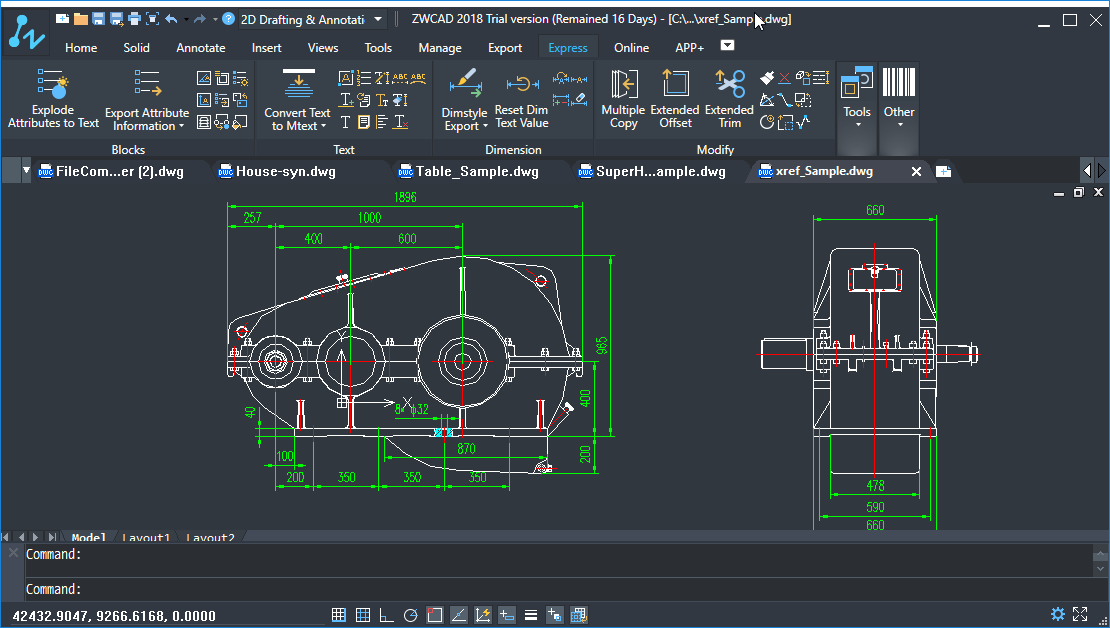
Task: Toggle lineweight display in status bar
Action: [x=531, y=615]
